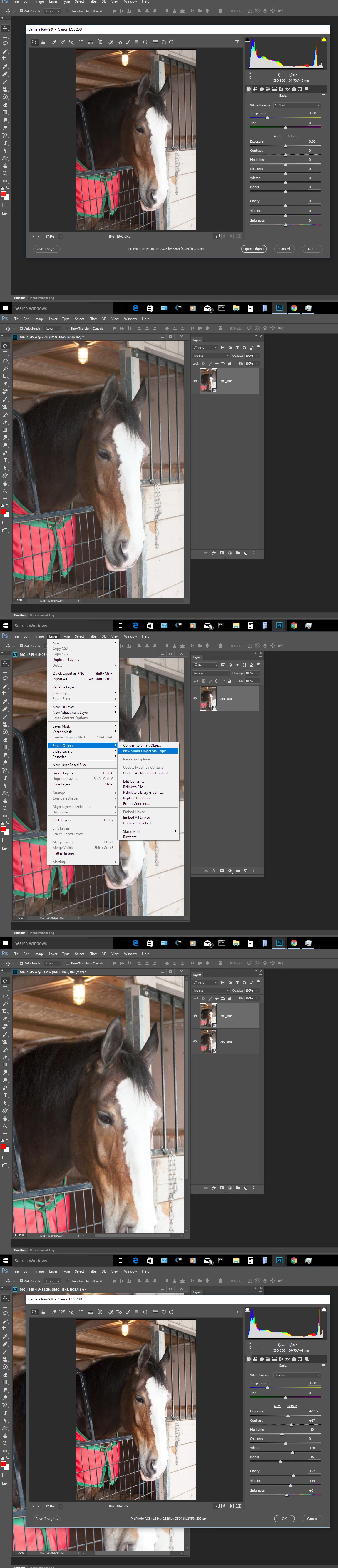Hide top IMG_1845 layer in two-layer panel

tap(195, 1015)
